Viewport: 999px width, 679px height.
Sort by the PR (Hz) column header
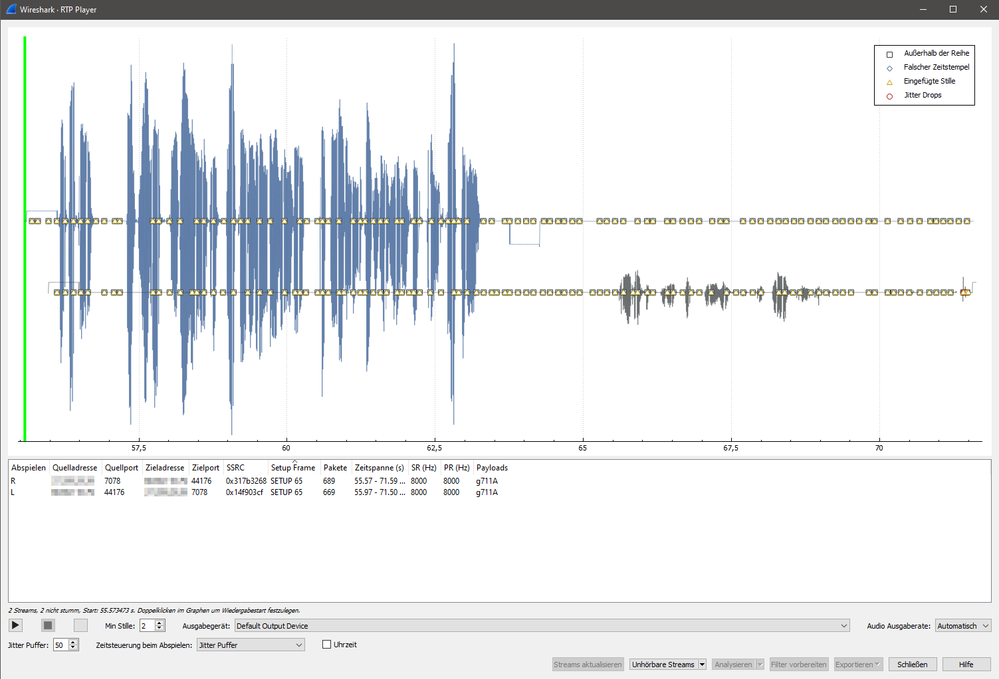coord(456,468)
